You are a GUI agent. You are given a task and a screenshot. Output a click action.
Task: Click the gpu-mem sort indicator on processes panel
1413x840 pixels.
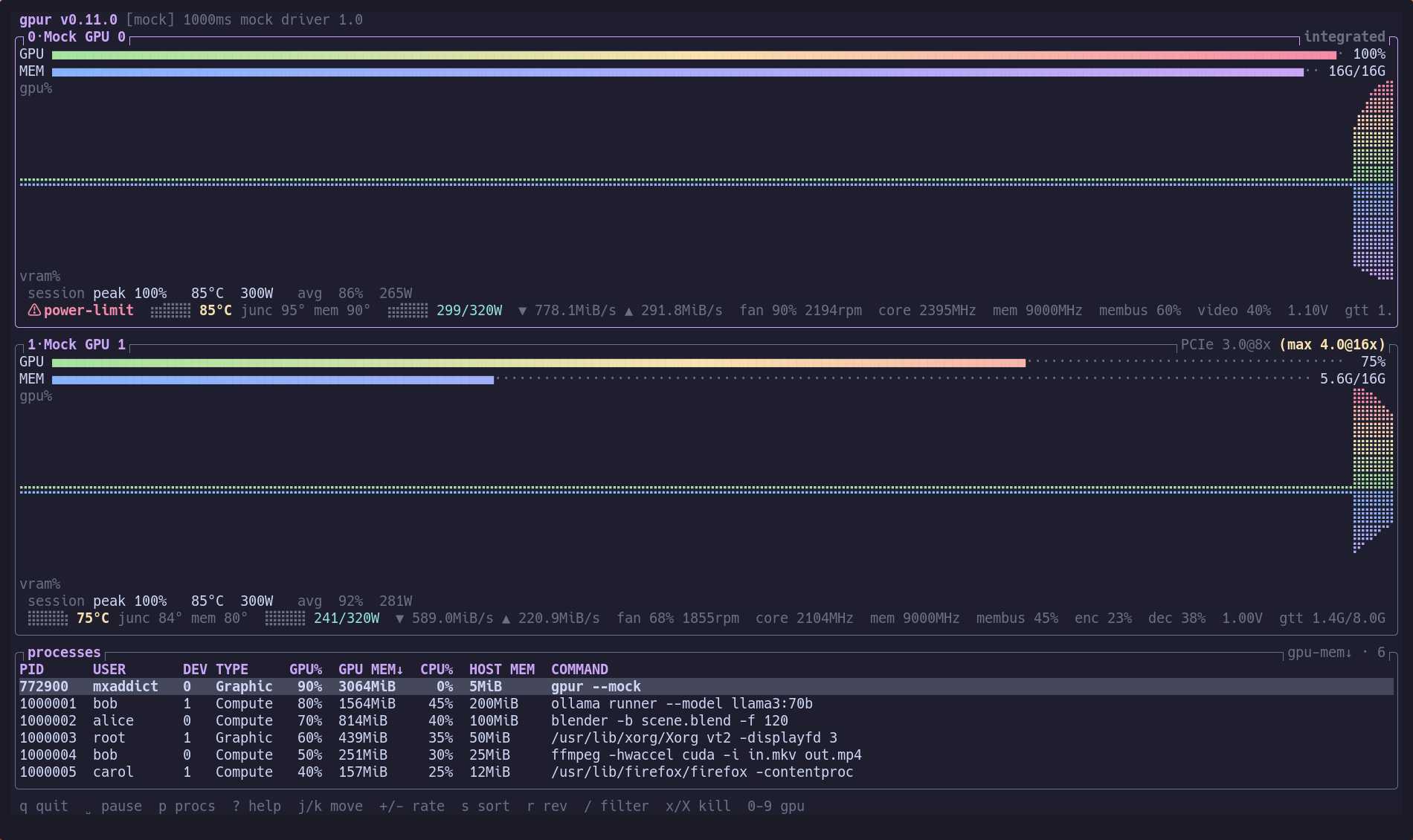pos(1320,652)
